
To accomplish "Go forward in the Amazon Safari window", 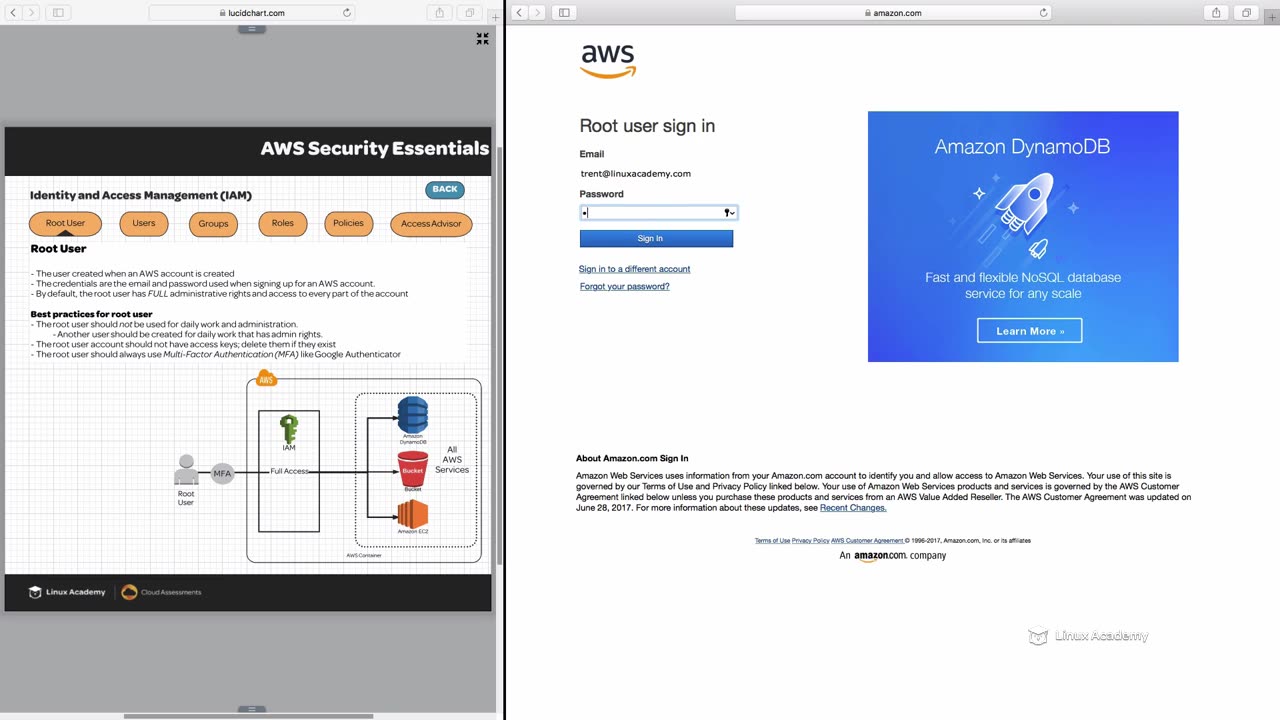I will point(538,13).
